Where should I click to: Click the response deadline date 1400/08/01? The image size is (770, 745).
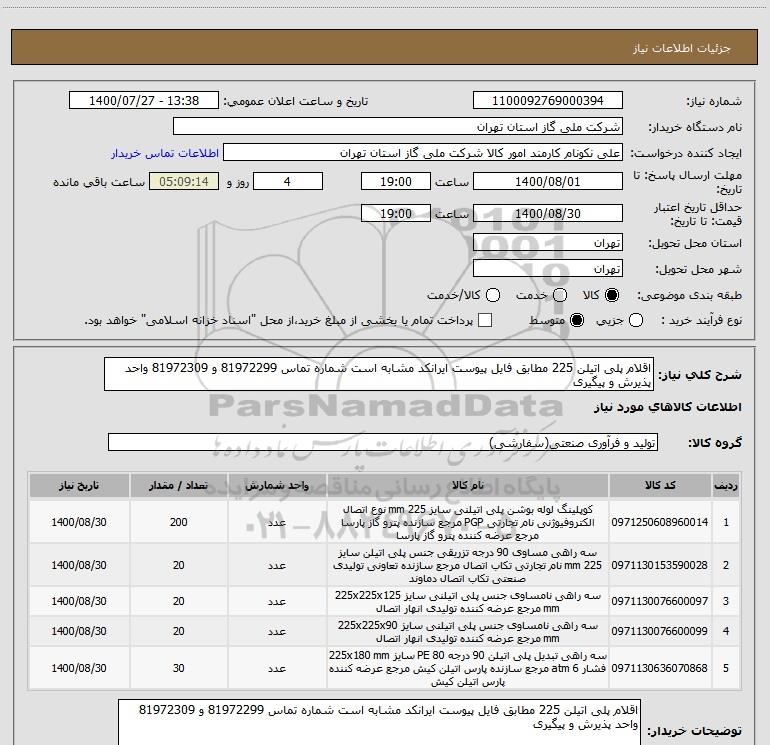pos(548,182)
